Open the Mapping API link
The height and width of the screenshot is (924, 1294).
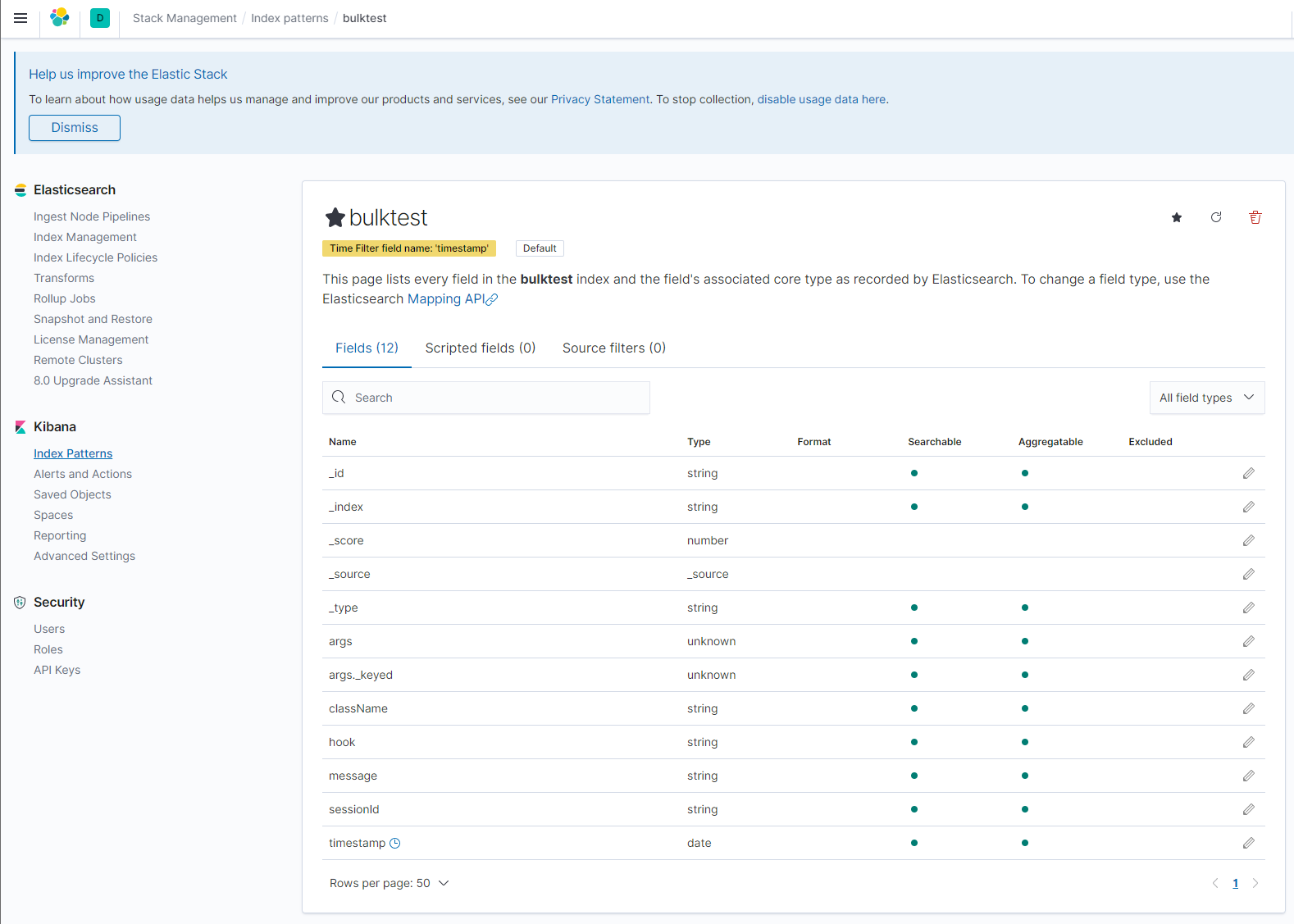pos(453,299)
